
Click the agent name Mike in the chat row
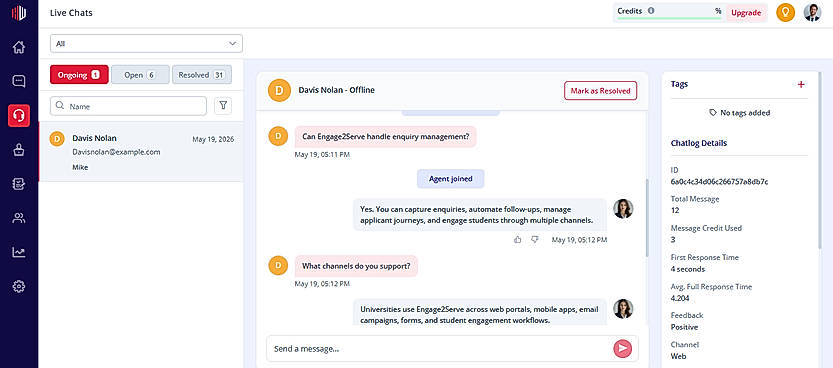(x=80, y=167)
